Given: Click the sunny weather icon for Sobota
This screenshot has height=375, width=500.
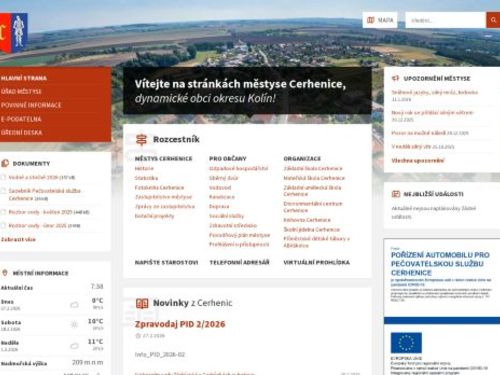Looking at the screenshot, I should [x=74, y=324].
